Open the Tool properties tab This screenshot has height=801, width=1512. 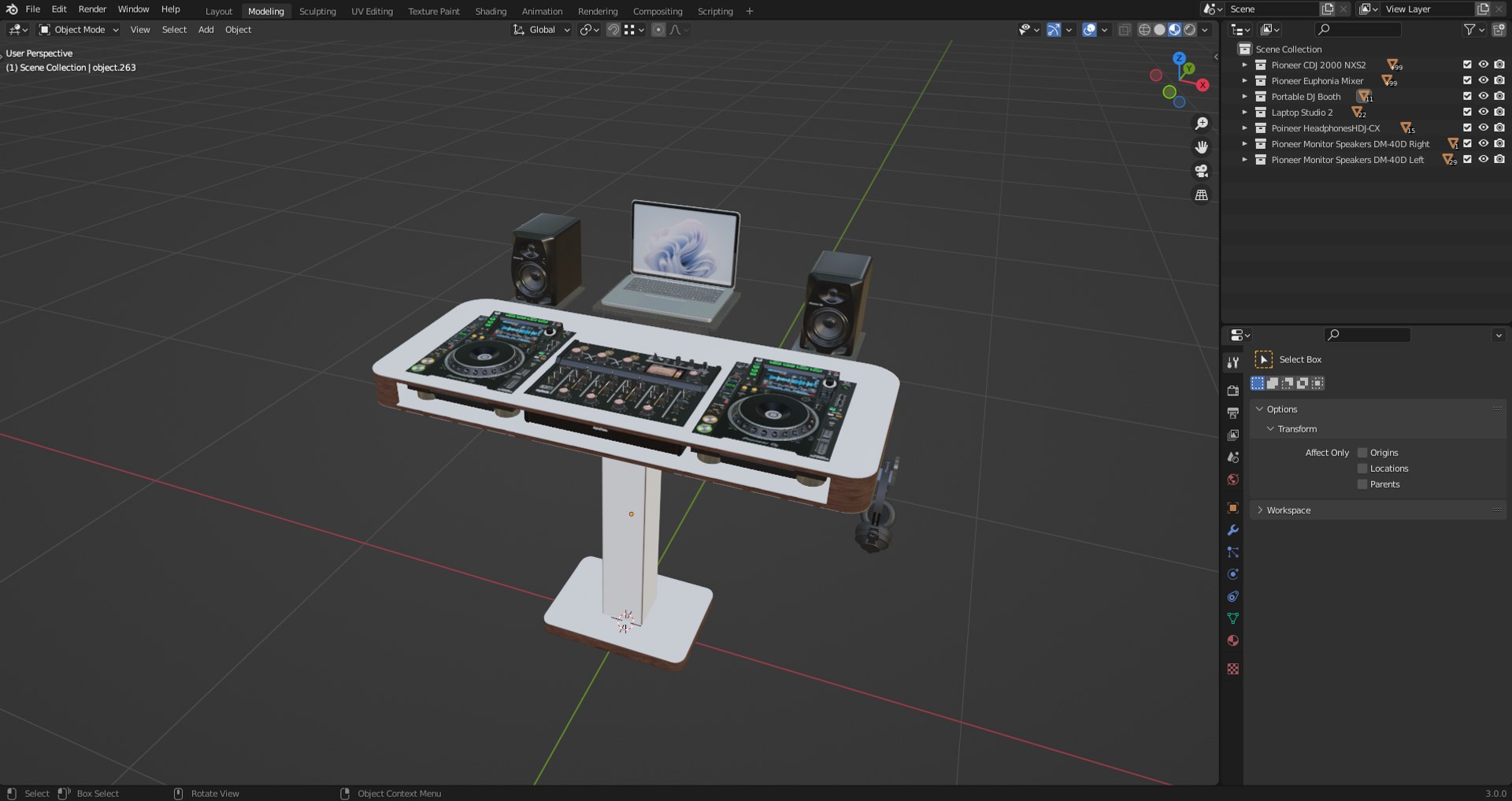(x=1233, y=362)
